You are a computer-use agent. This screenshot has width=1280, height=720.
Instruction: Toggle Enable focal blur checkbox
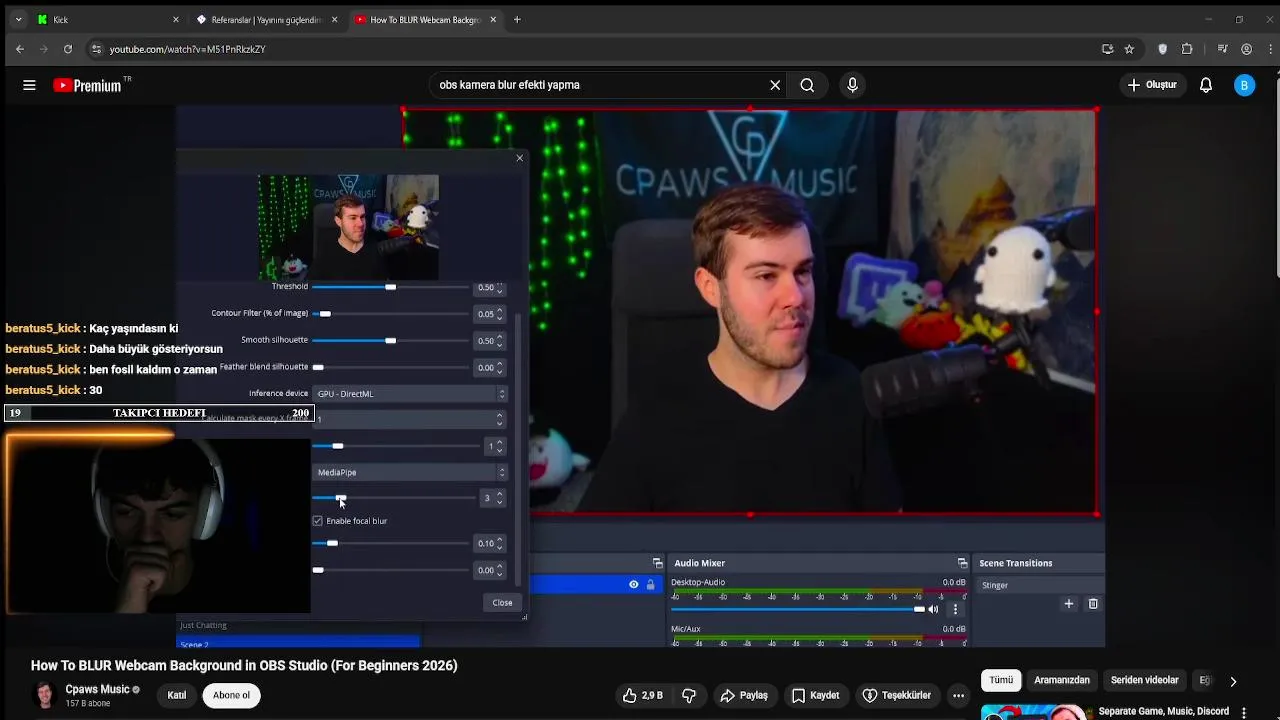click(318, 521)
